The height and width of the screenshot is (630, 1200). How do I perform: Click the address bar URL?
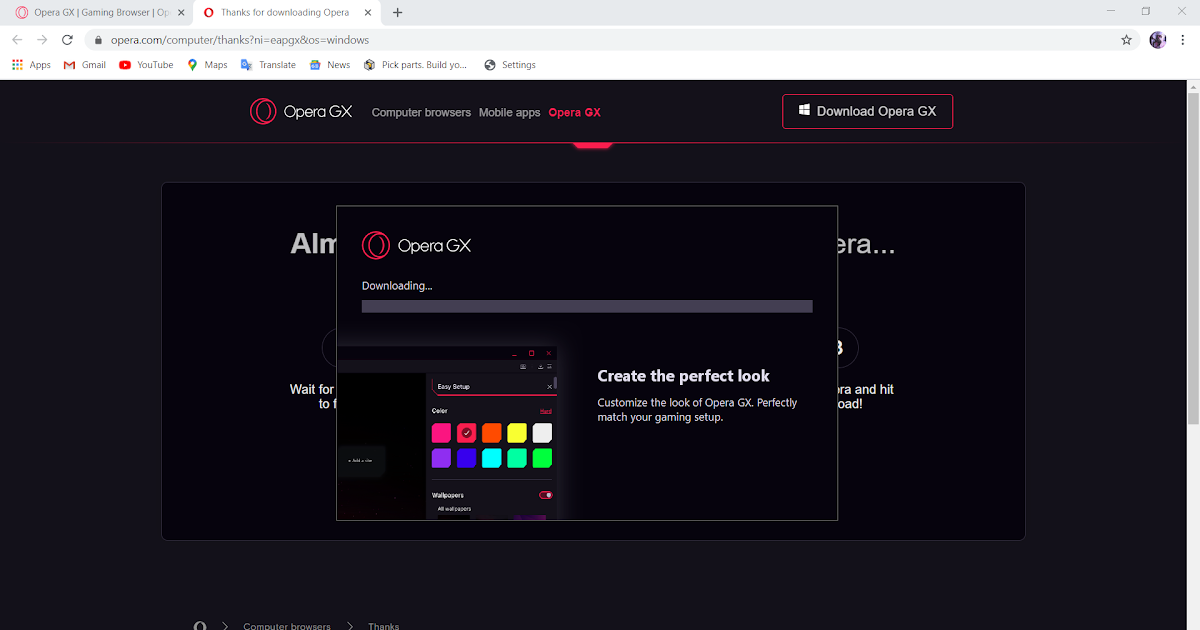click(x=240, y=40)
